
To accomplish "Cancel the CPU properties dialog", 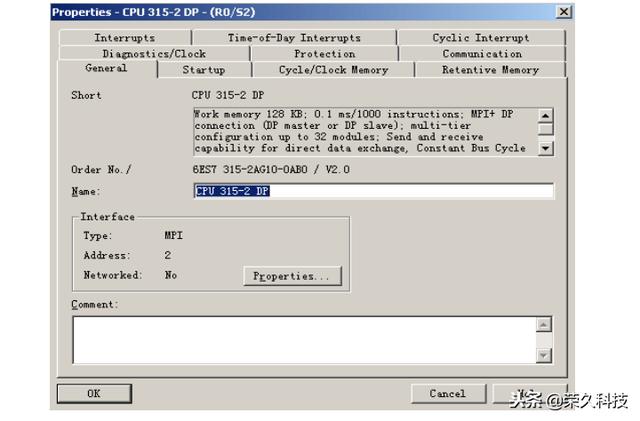I will click(x=448, y=394).
